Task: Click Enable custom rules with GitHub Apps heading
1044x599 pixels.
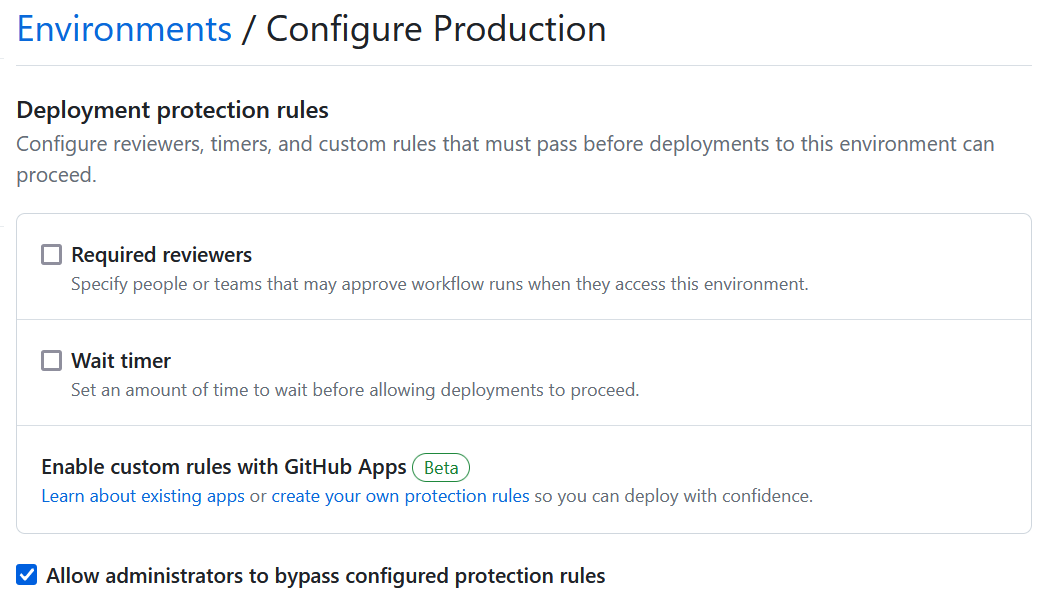Action: point(224,467)
